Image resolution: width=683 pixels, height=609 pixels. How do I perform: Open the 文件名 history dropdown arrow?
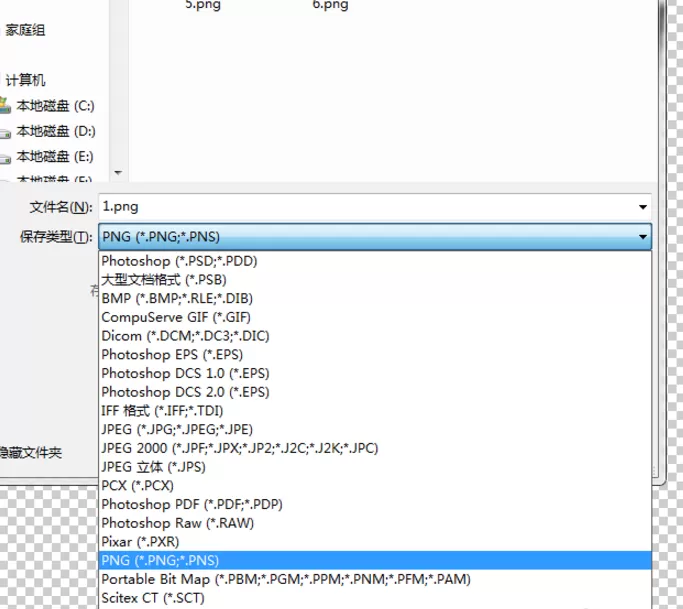(642, 207)
